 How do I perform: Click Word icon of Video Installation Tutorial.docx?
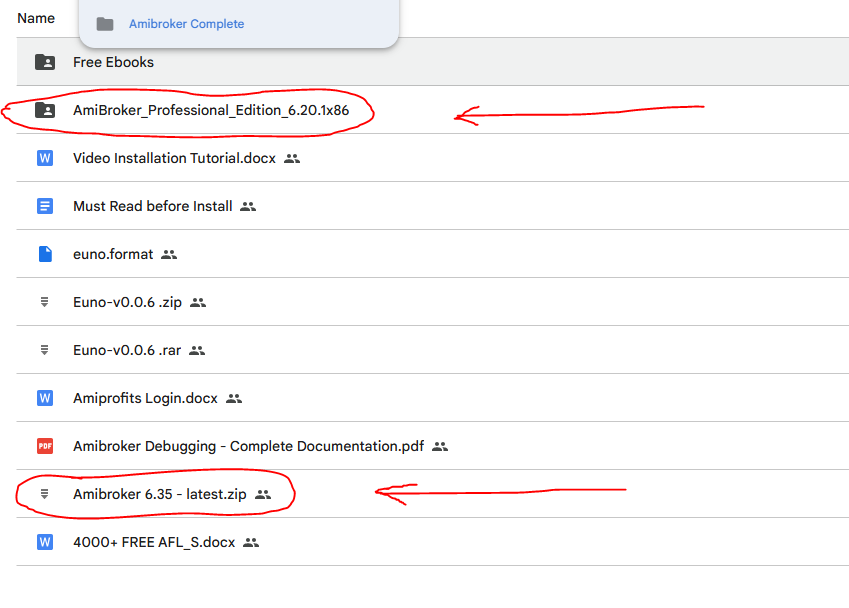45,158
